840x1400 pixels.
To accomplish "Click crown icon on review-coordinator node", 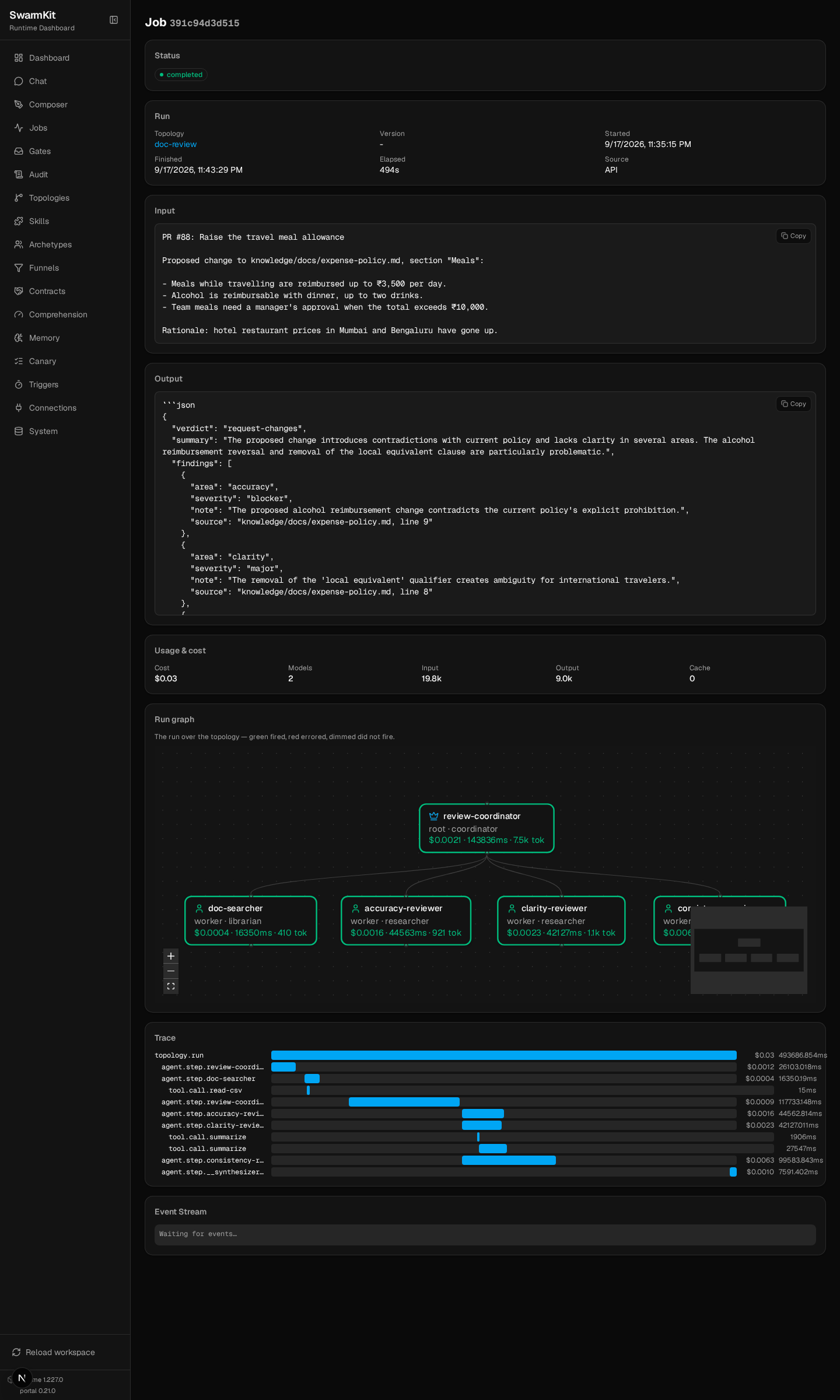I will pyautogui.click(x=433, y=816).
